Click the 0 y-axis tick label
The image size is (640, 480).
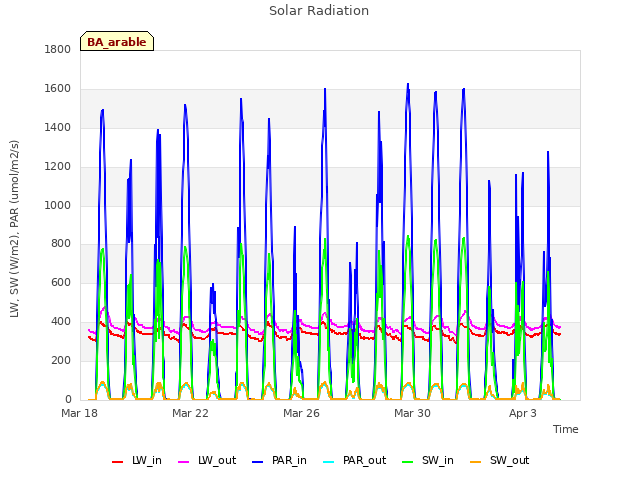(68, 399)
